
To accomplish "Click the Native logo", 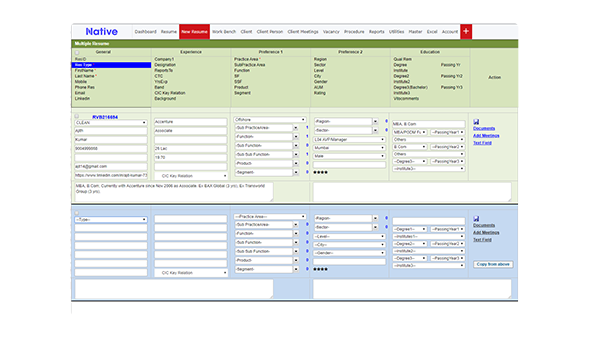I will [102, 32].
